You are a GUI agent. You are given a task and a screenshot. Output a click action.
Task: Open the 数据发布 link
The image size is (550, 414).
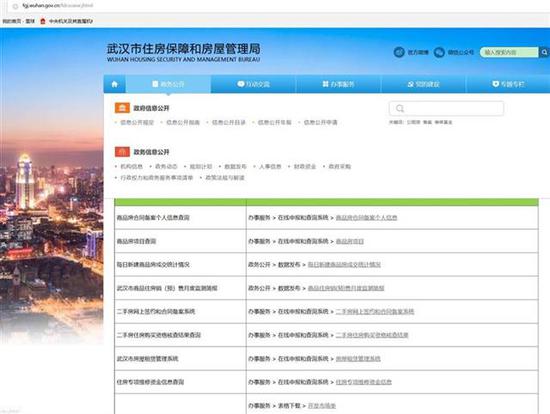point(235,167)
